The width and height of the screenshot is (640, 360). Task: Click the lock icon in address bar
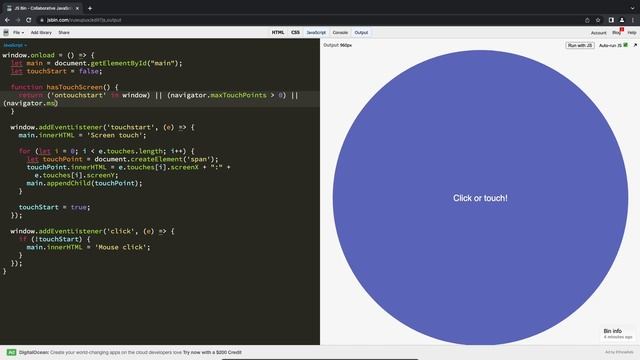coord(42,20)
